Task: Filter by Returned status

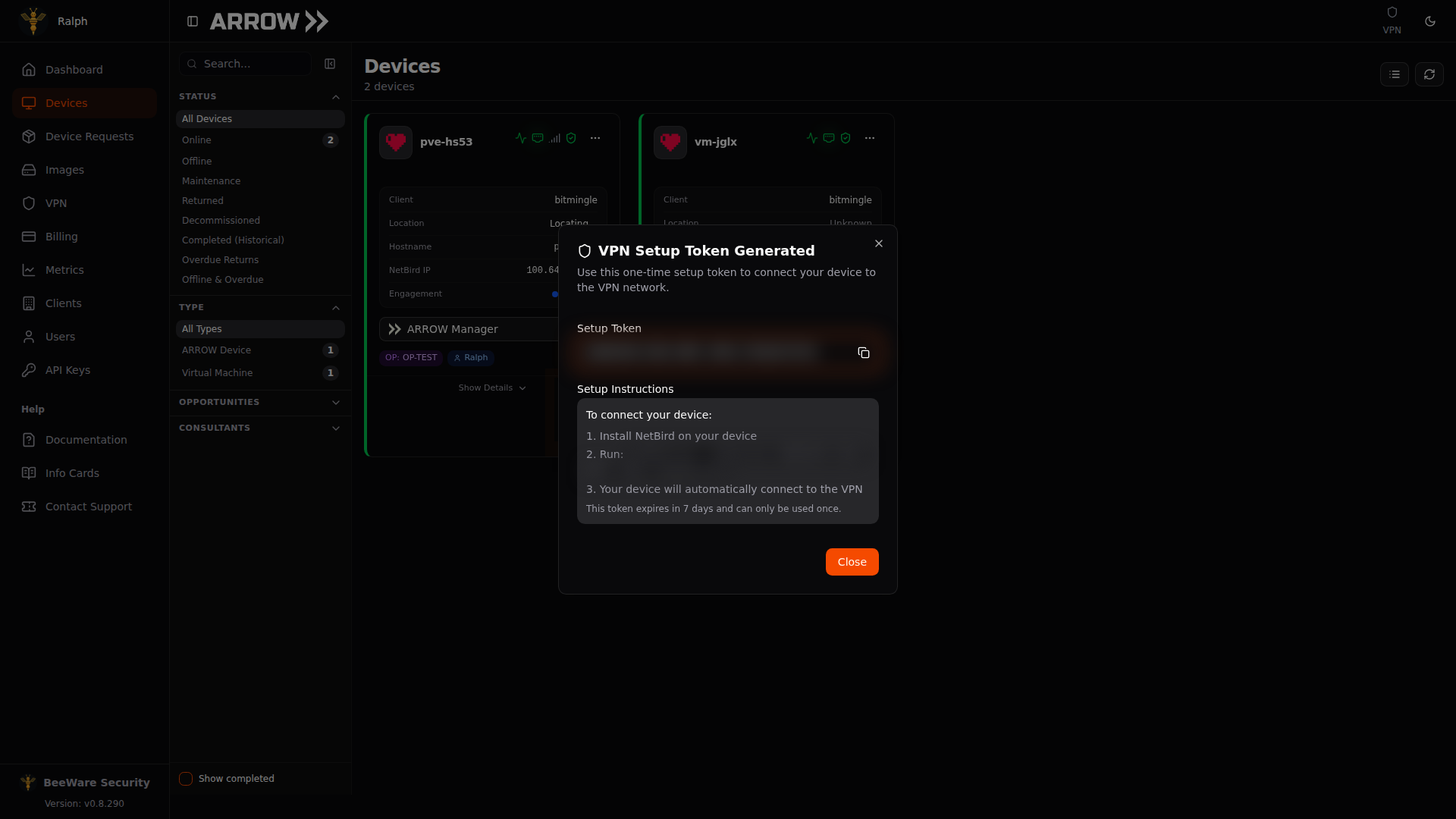Action: pyautogui.click(x=260, y=201)
